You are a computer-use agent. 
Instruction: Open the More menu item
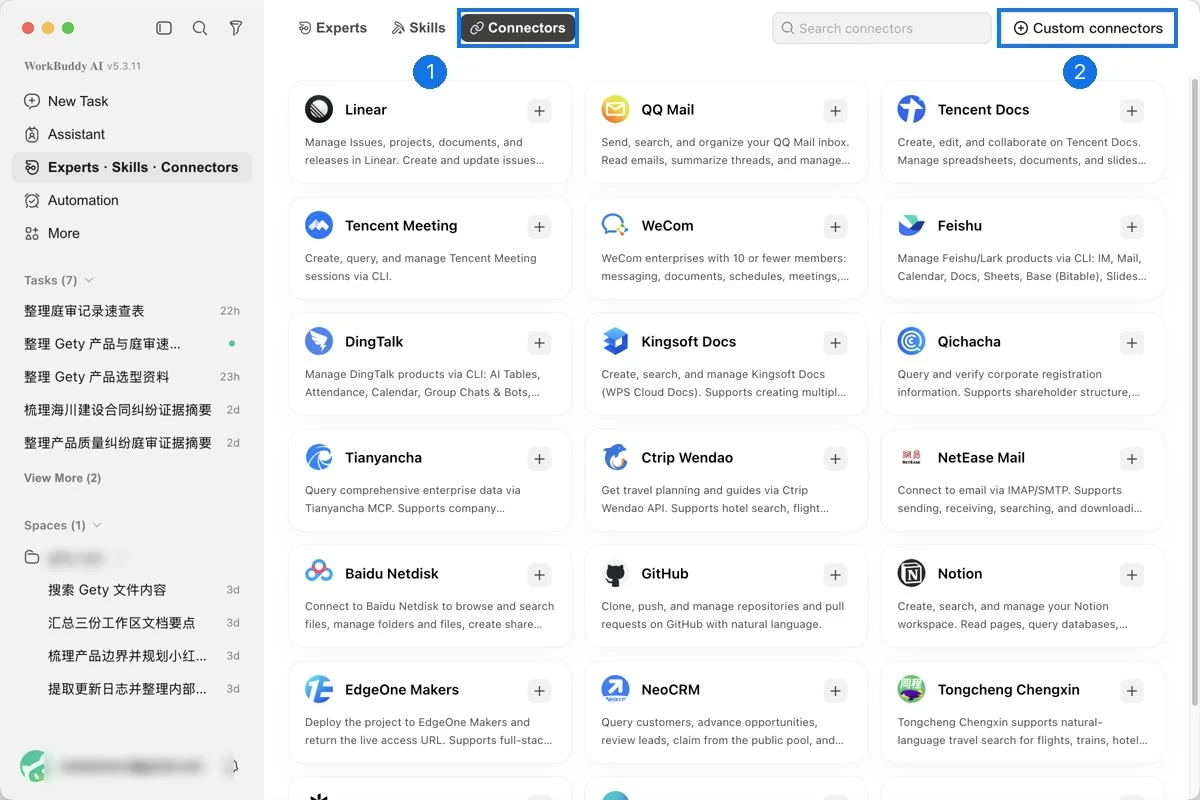(132, 233)
